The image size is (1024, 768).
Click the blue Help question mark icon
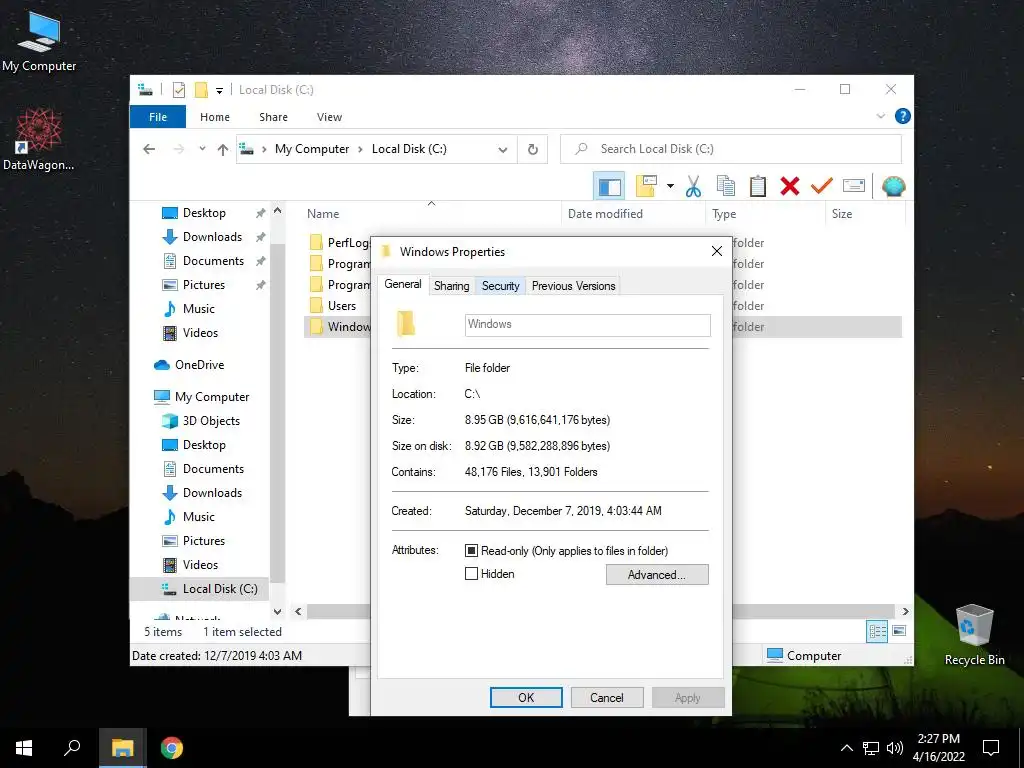tap(903, 116)
